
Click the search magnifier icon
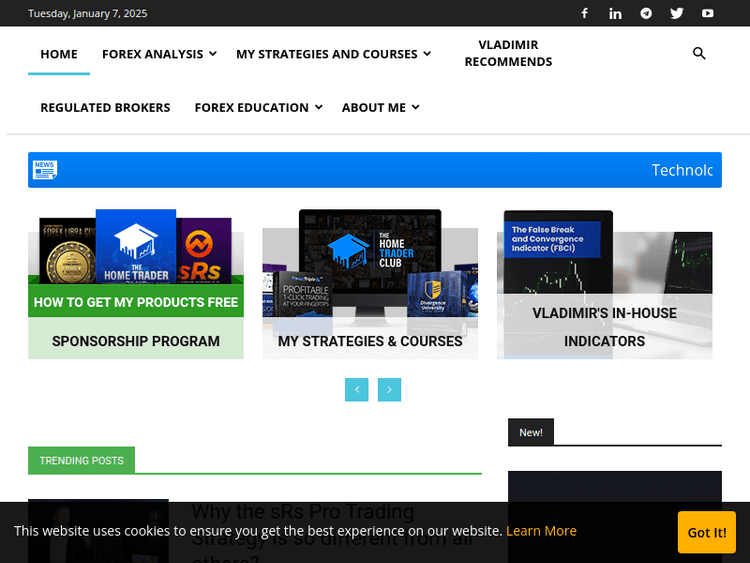click(x=699, y=54)
